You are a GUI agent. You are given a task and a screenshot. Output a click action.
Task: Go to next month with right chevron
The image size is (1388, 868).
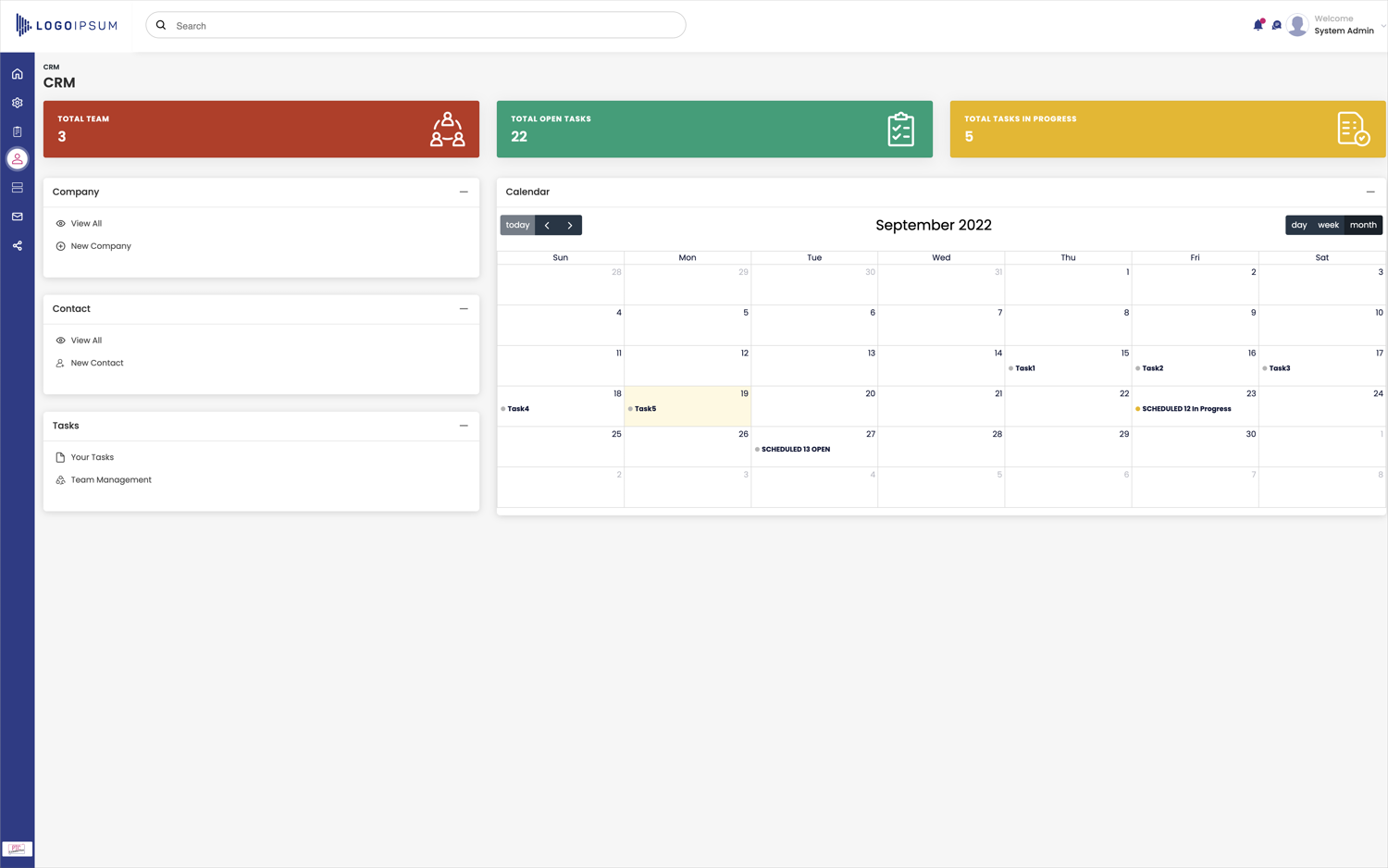570,225
